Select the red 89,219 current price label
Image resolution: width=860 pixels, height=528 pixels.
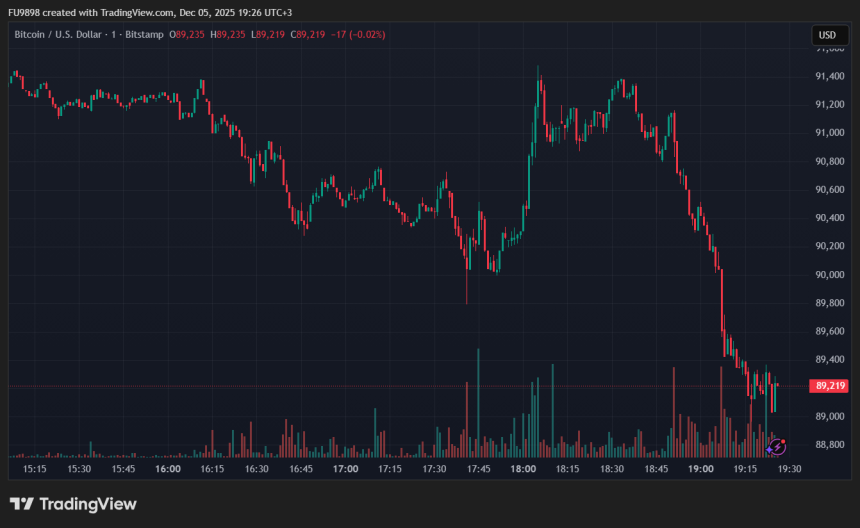830,386
